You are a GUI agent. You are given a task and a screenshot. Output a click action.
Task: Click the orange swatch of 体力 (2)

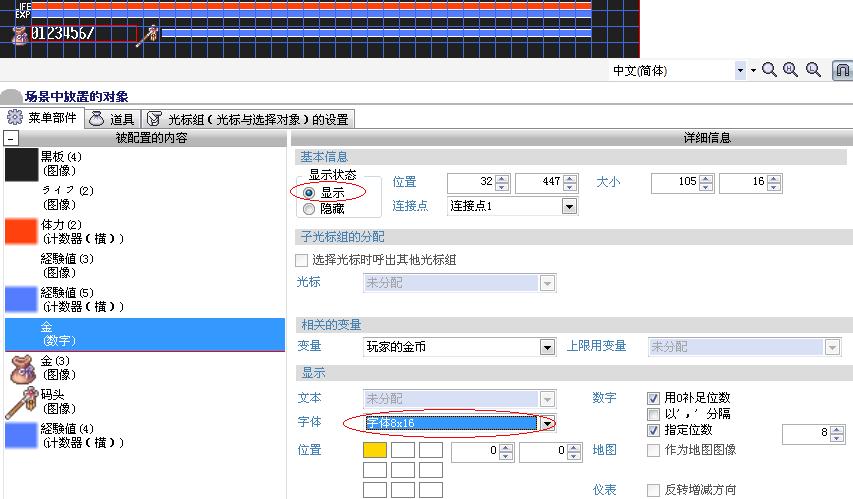point(21,231)
